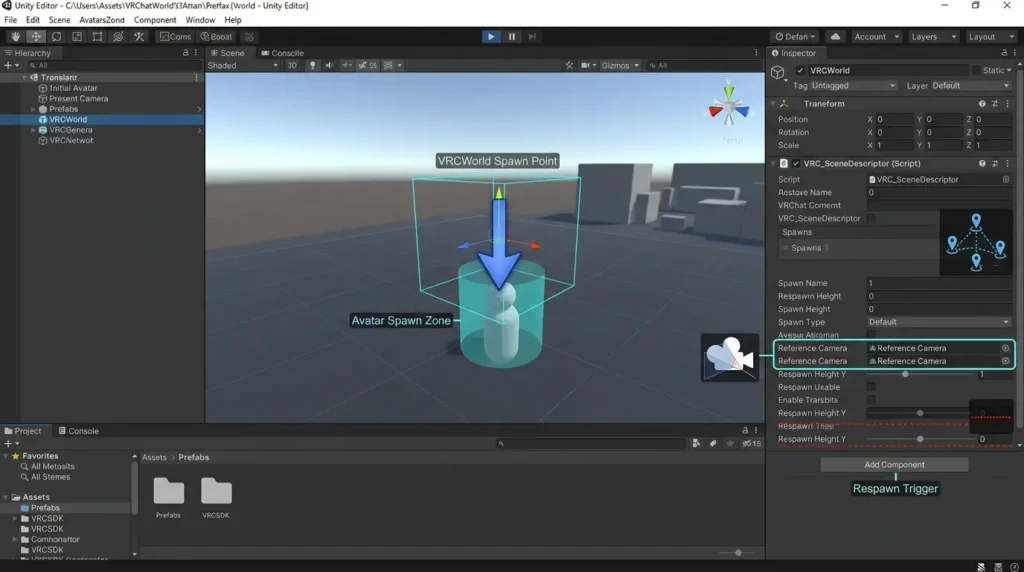The height and width of the screenshot is (572, 1024).
Task: Collapse the Transform component foldout
Action: (x=773, y=104)
